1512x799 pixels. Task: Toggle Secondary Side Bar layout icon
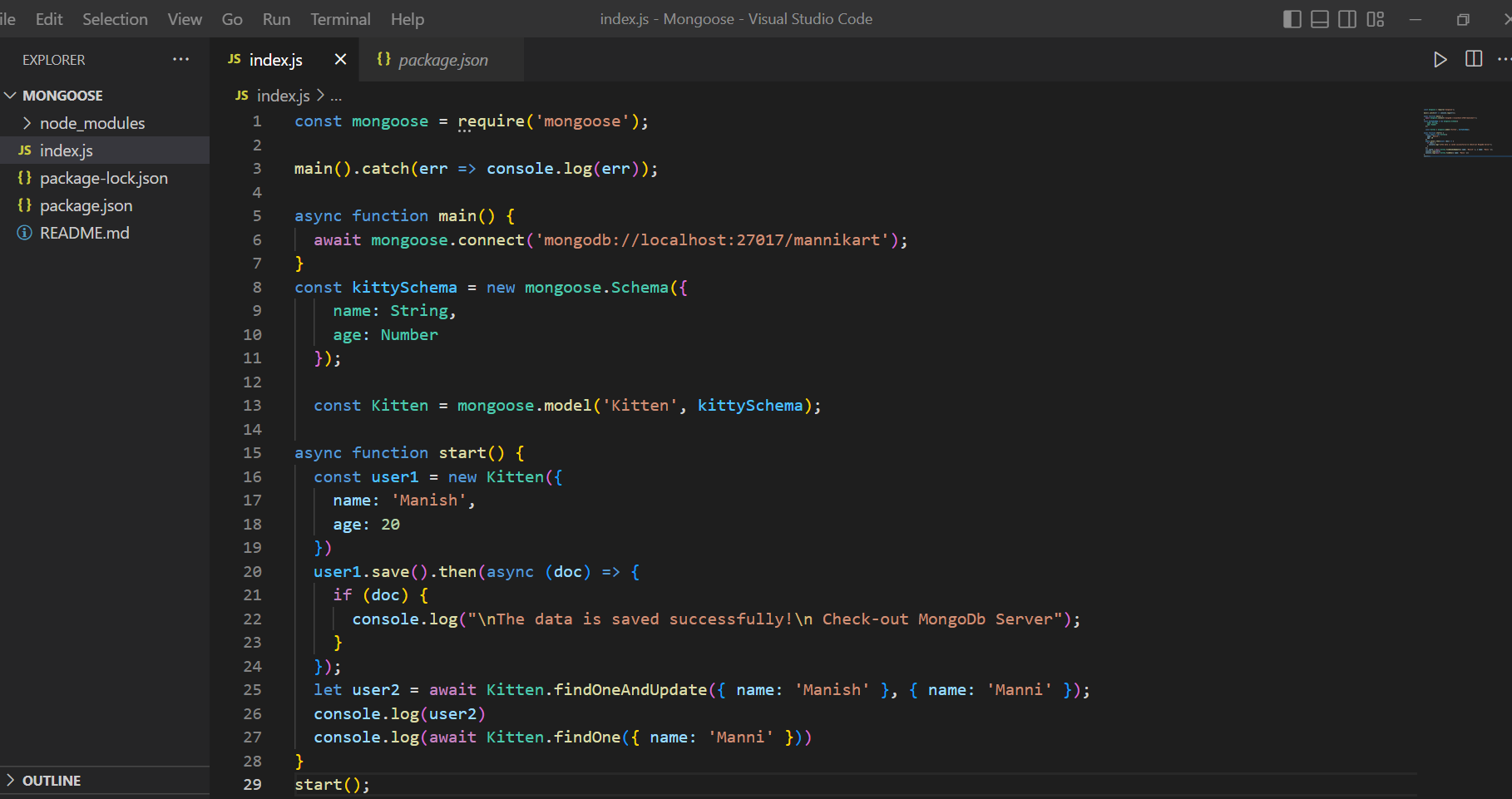[1347, 19]
